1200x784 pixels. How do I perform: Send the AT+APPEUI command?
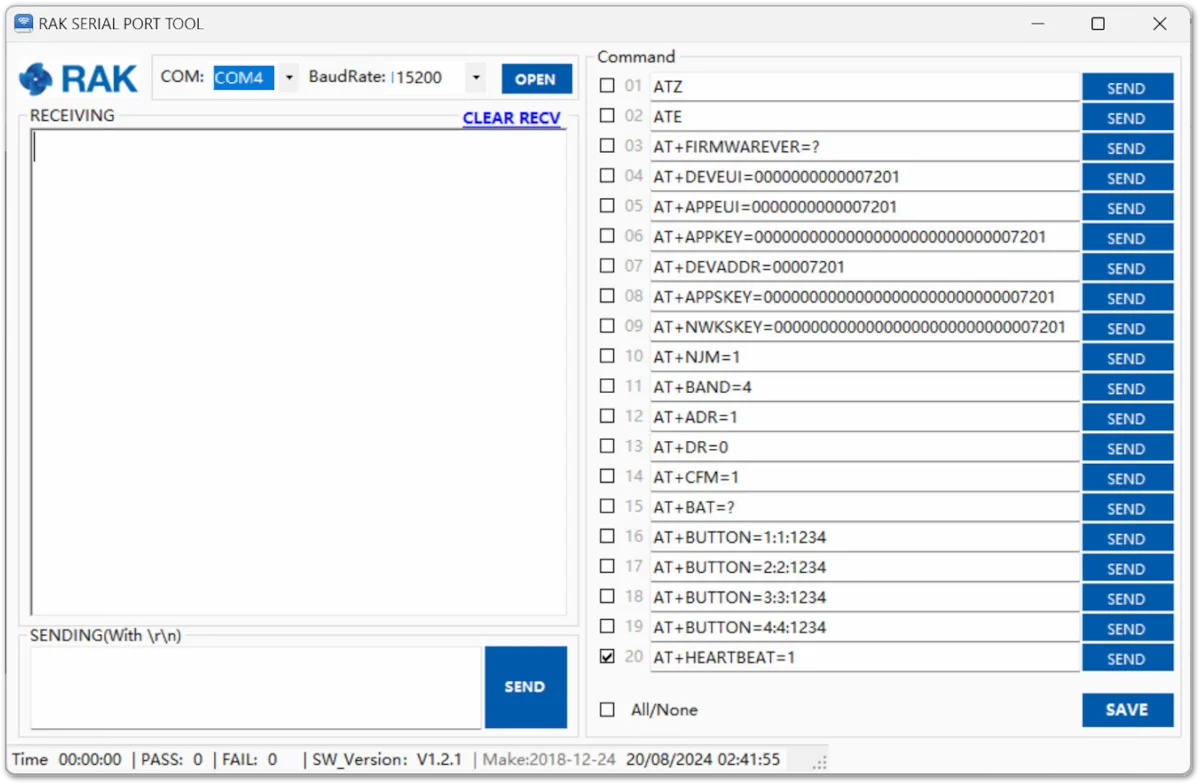(1127, 208)
